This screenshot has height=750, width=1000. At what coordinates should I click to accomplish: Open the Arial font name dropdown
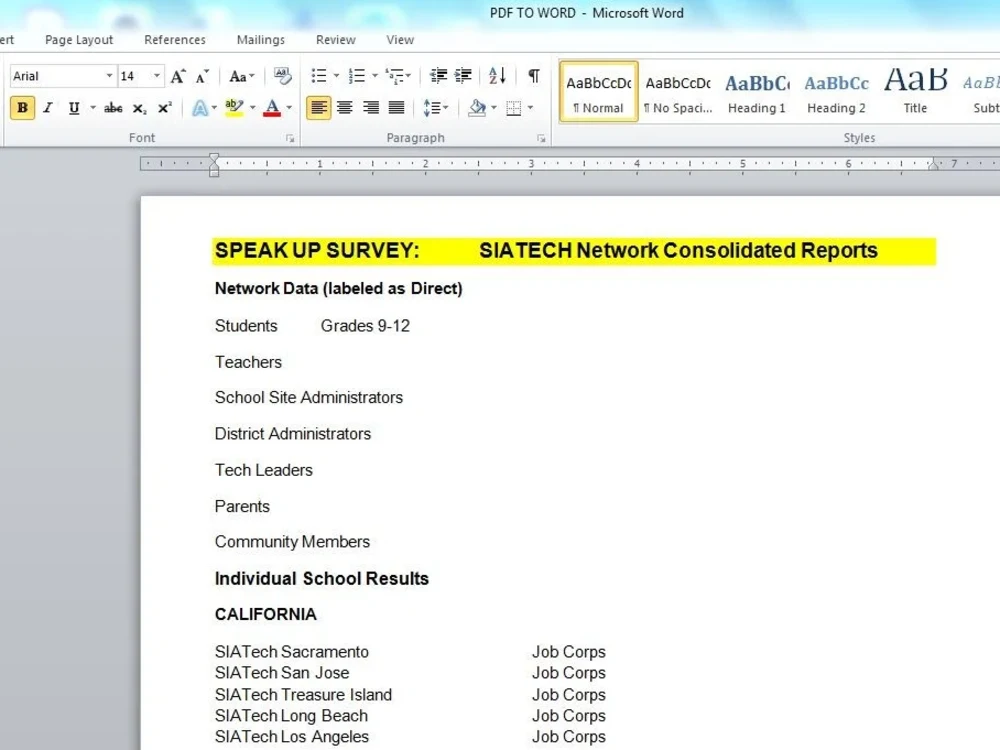[109, 76]
